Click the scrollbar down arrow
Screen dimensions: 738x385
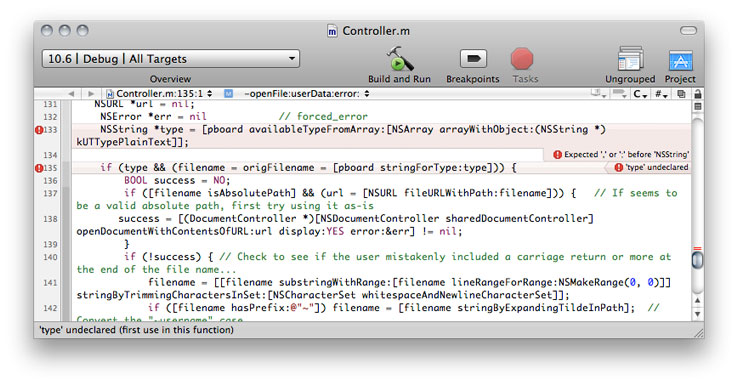698,314
